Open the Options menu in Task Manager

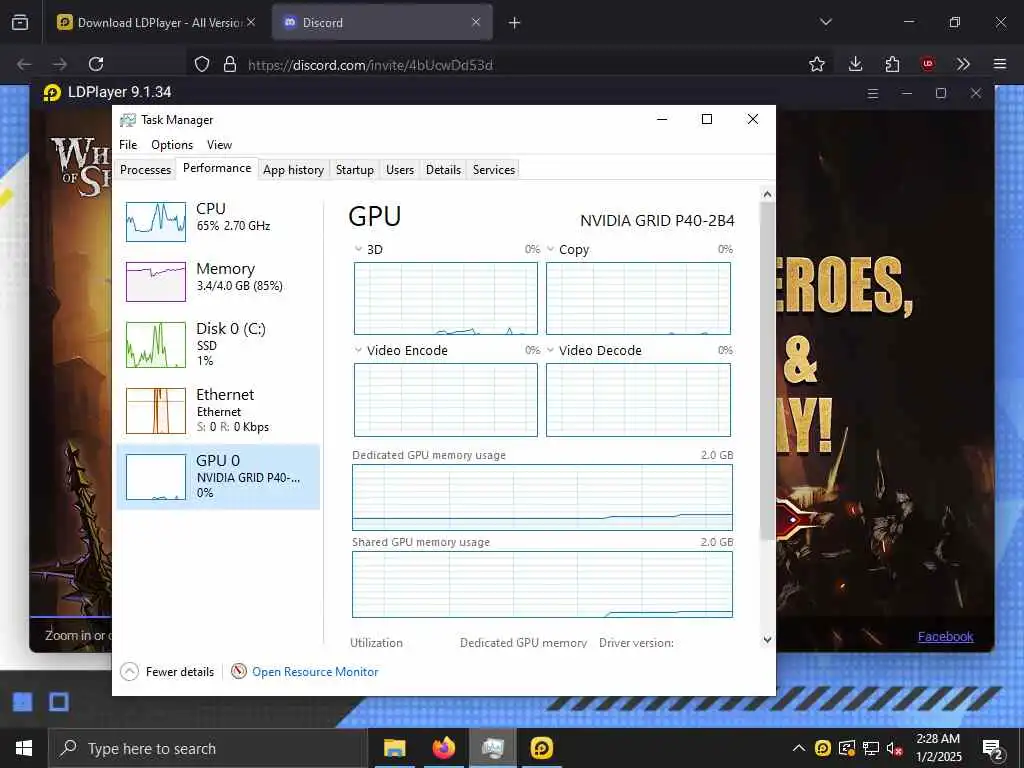172,144
